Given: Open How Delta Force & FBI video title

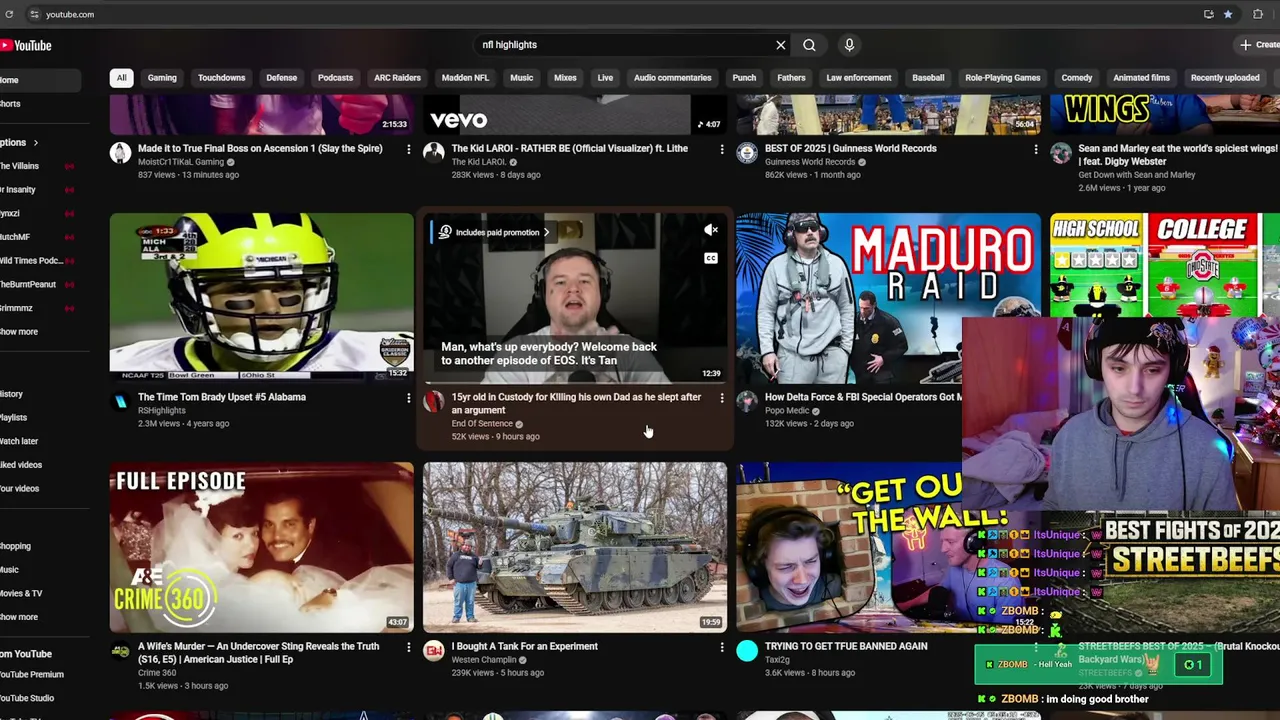Looking at the screenshot, I should tap(863, 397).
